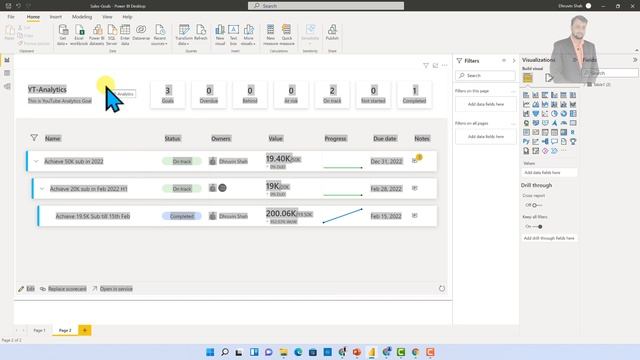Select the Goals trophy visualization
The image size is (640, 360).
(573, 141)
